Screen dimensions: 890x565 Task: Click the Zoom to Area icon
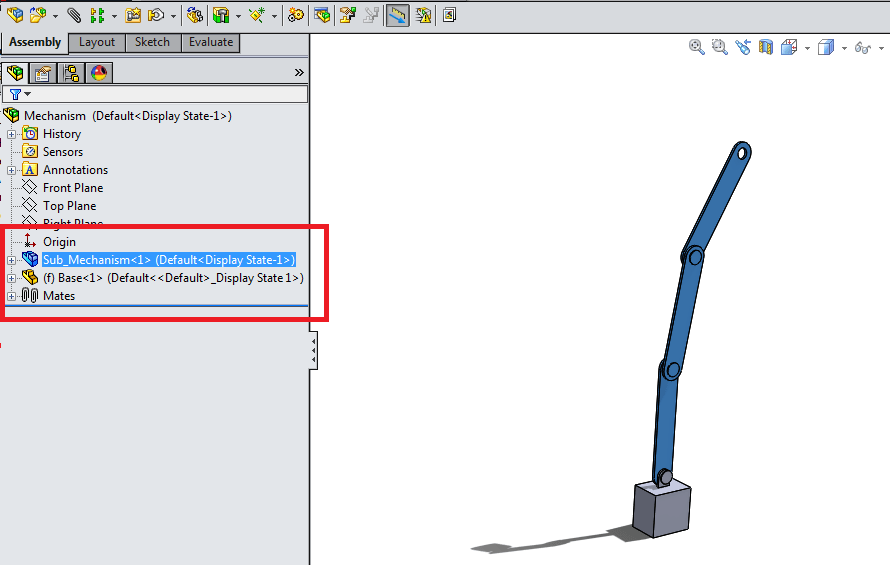pos(719,47)
